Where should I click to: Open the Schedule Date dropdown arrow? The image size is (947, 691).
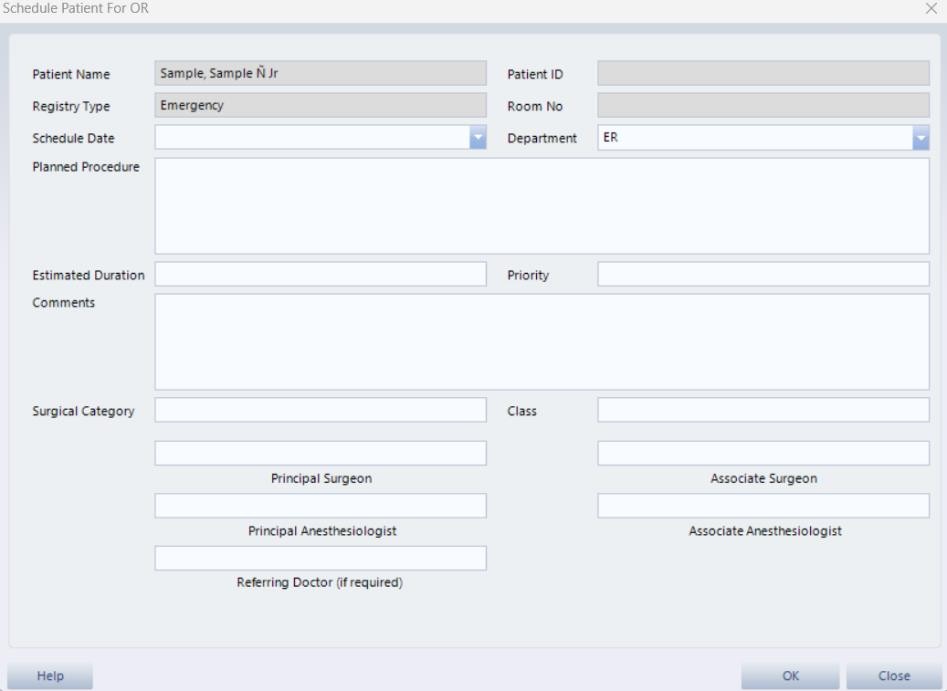478,138
